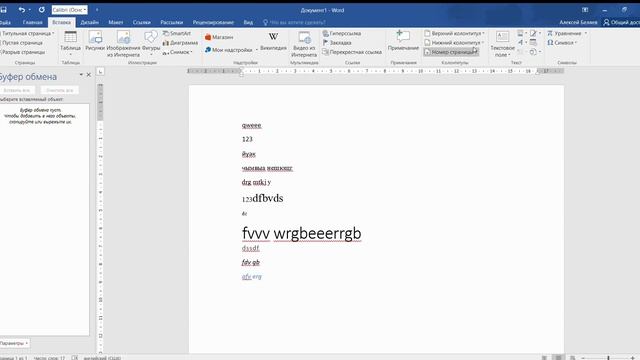
Task: Undo the last action
Action: [22, 9]
